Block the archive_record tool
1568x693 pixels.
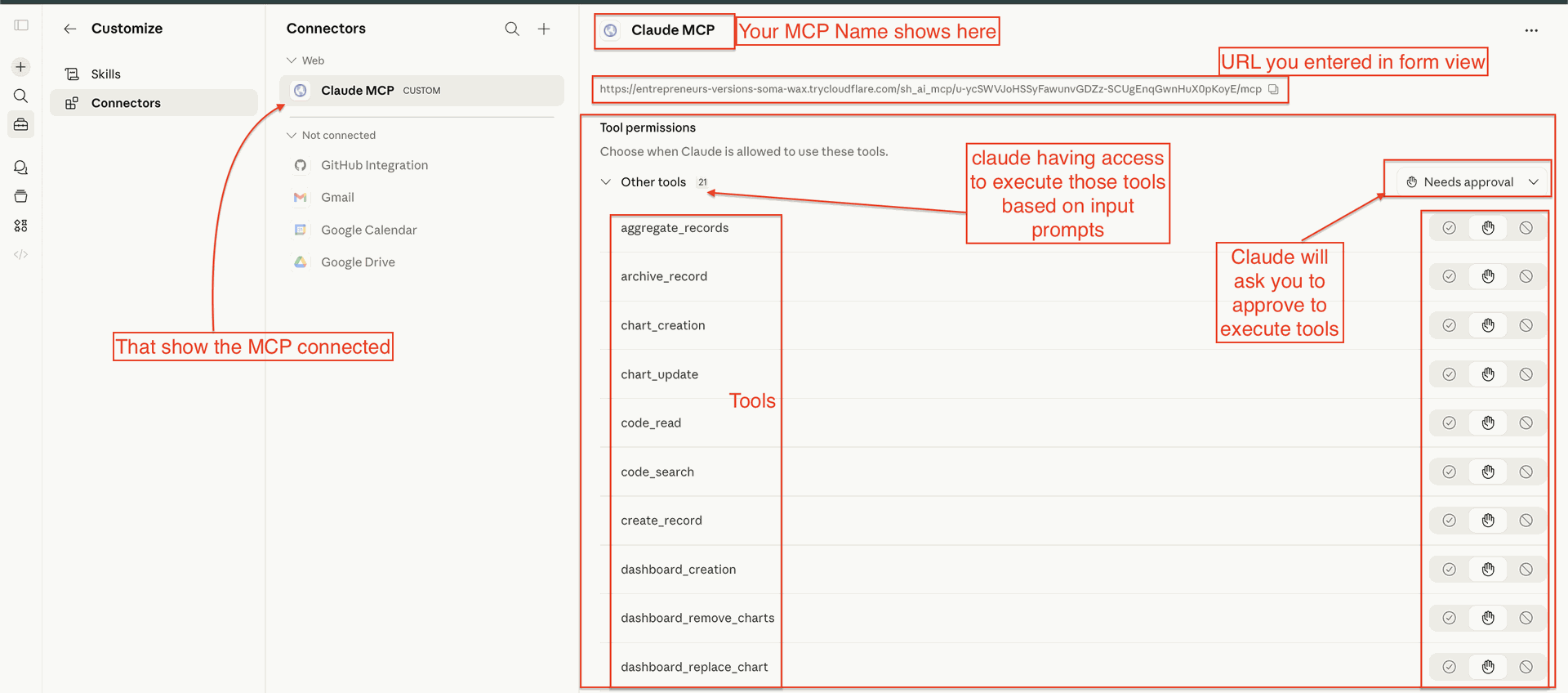(1526, 276)
